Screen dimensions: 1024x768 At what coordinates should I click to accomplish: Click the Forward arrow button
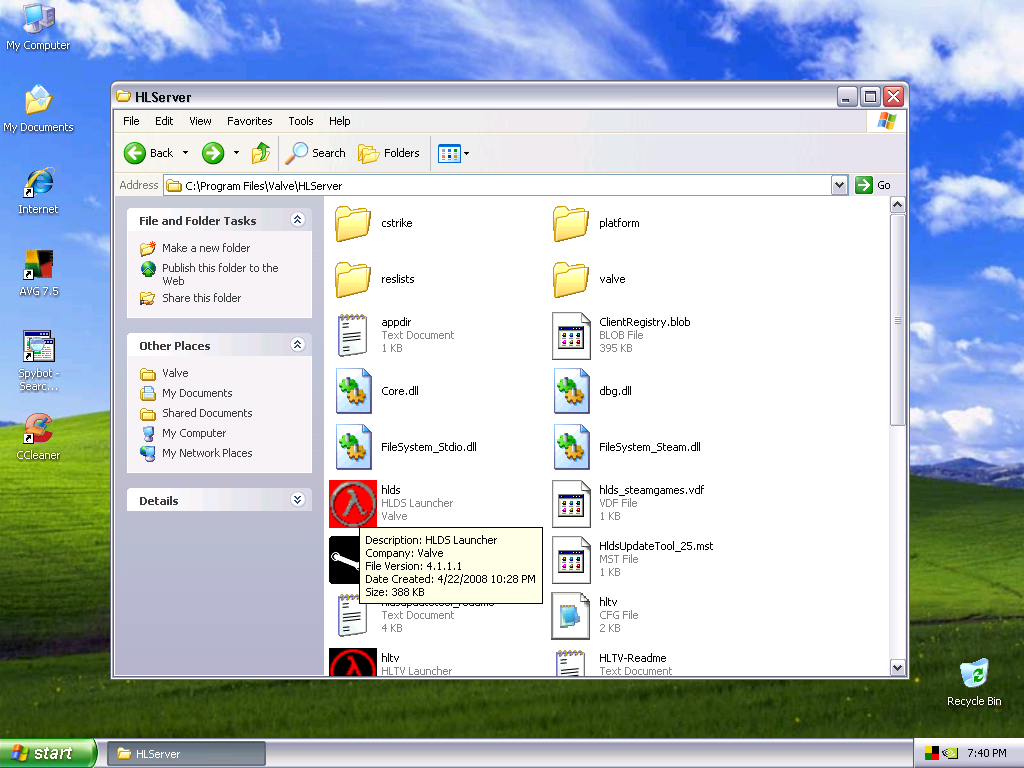(213, 153)
